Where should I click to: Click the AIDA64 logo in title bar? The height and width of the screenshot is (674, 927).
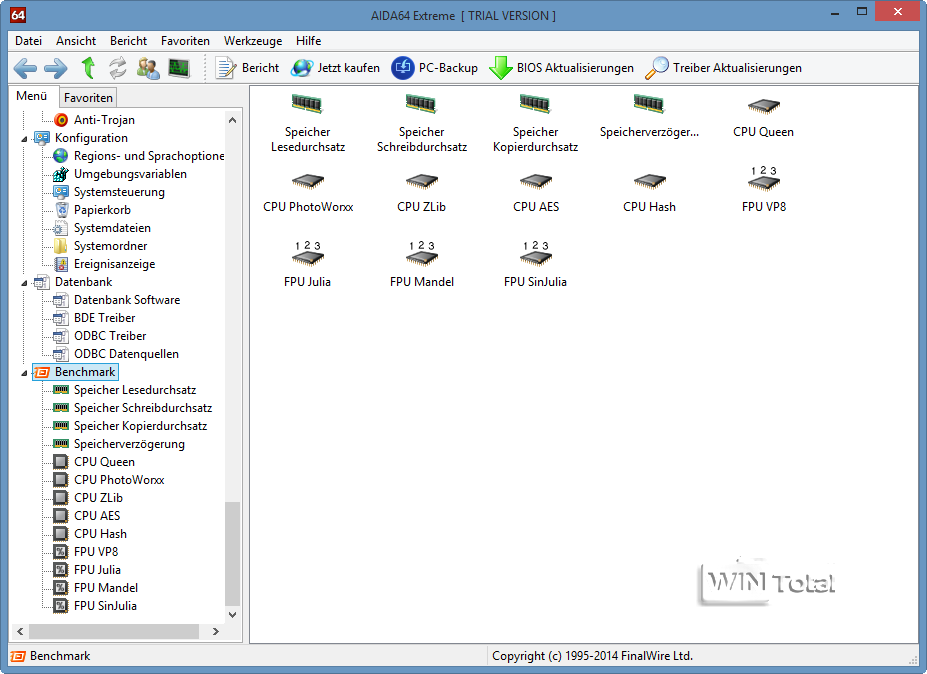(18, 15)
